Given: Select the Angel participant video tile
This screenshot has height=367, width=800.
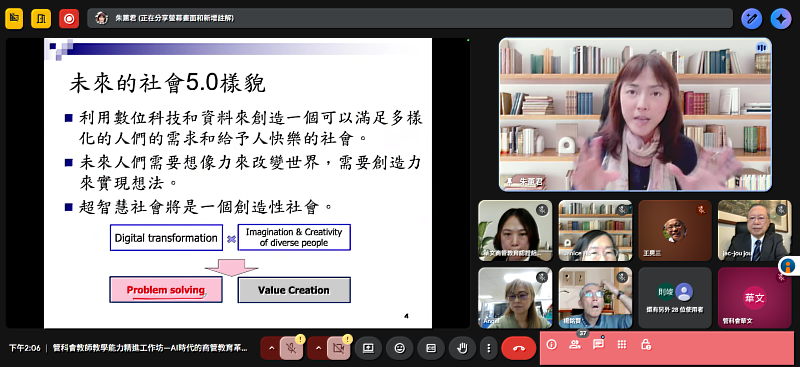Looking at the screenshot, I should pyautogui.click(x=515, y=298).
